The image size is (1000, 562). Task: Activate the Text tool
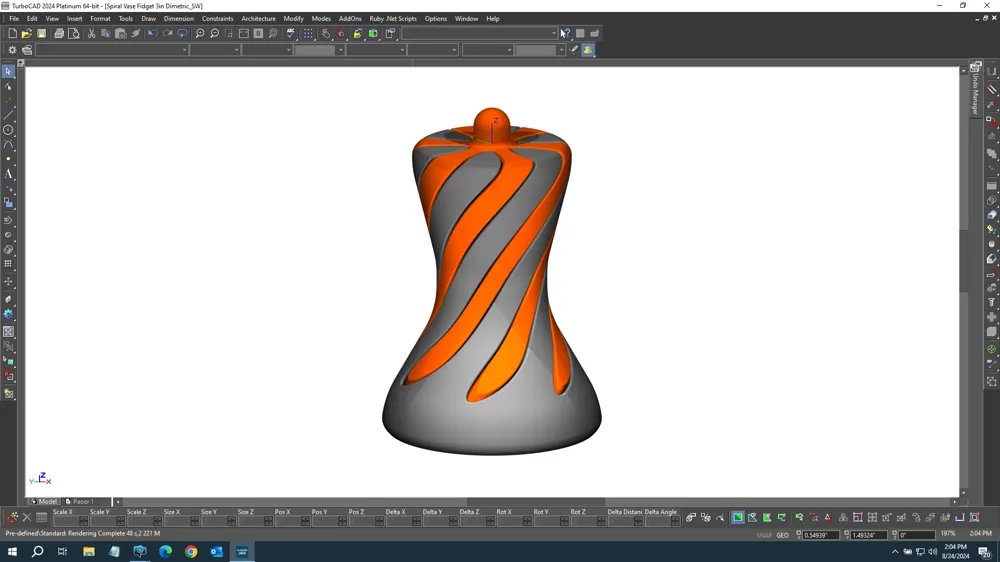(x=8, y=174)
